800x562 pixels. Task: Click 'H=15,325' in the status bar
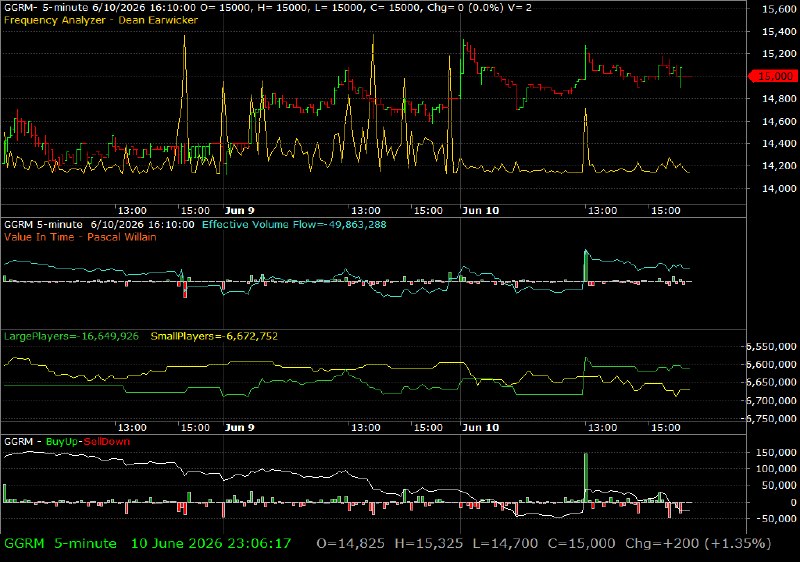(x=429, y=544)
